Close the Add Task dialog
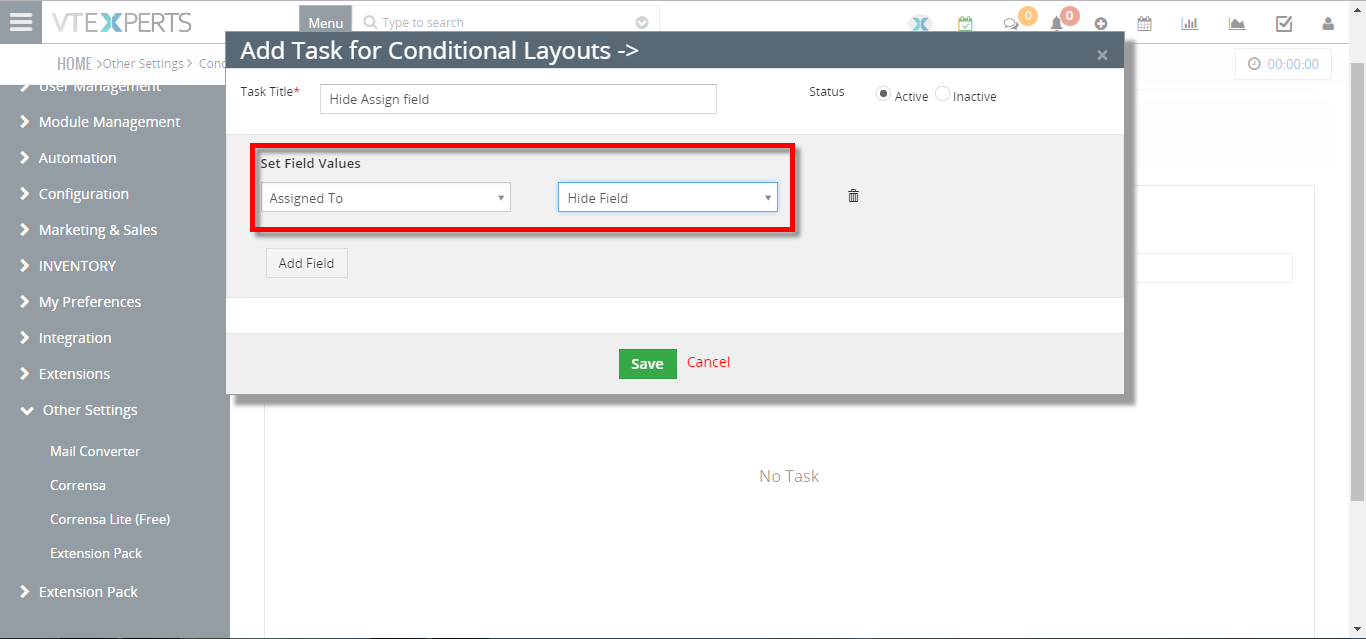This screenshot has height=639, width=1366. [1102, 55]
